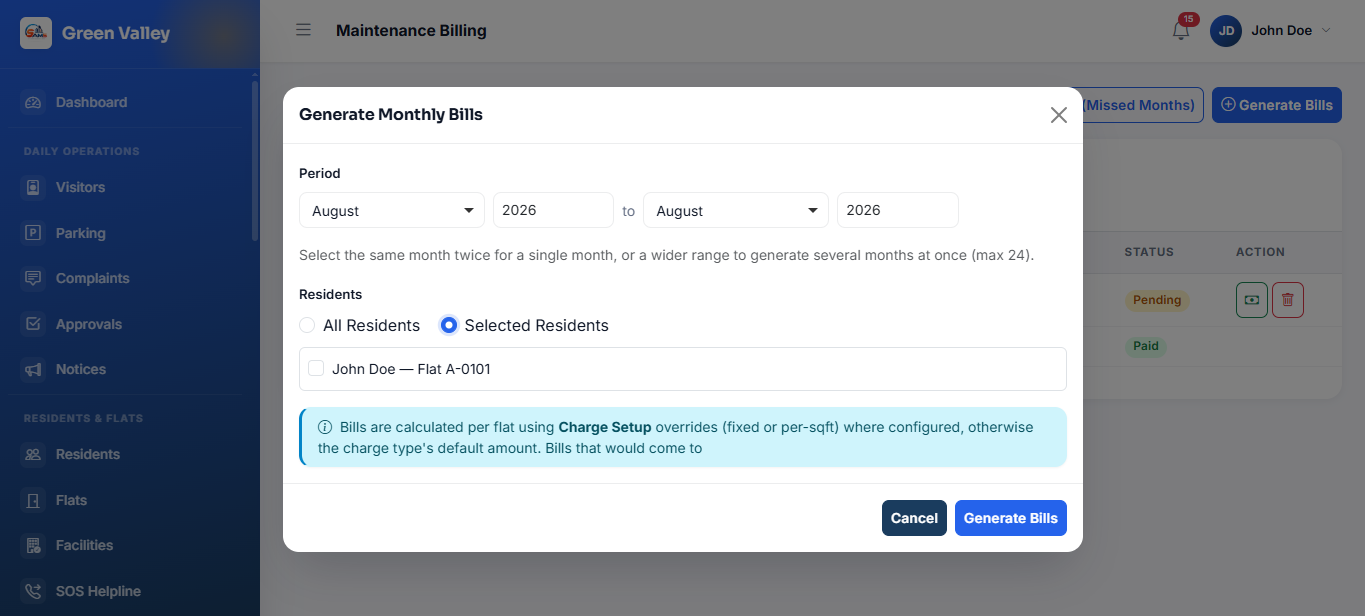Image resolution: width=1365 pixels, height=616 pixels.
Task: Click the red trash icon for Pending bill
Action: coord(1288,300)
